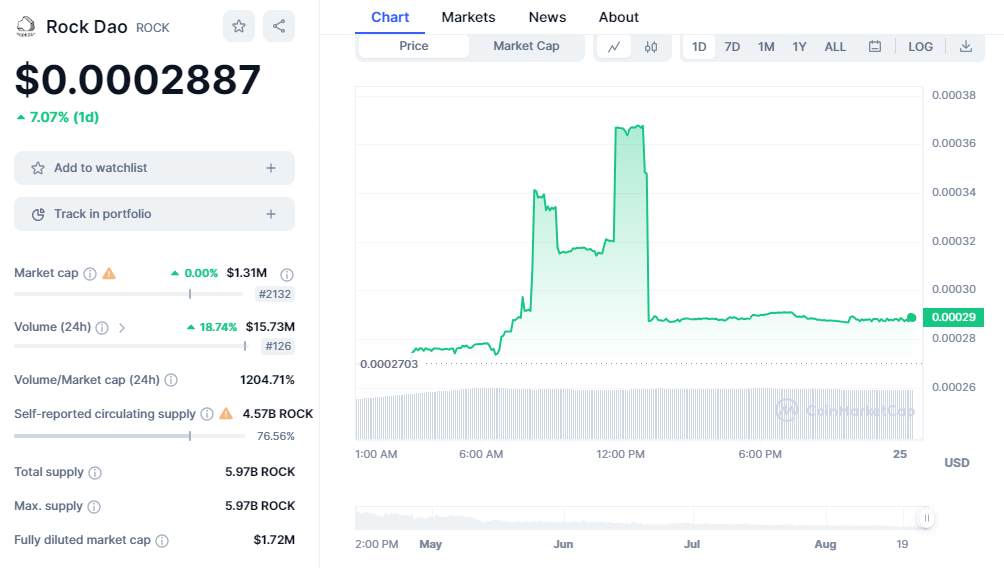Star Rock Dao with the favorite icon
The width and height of the screenshot is (1004, 568).
(239, 26)
